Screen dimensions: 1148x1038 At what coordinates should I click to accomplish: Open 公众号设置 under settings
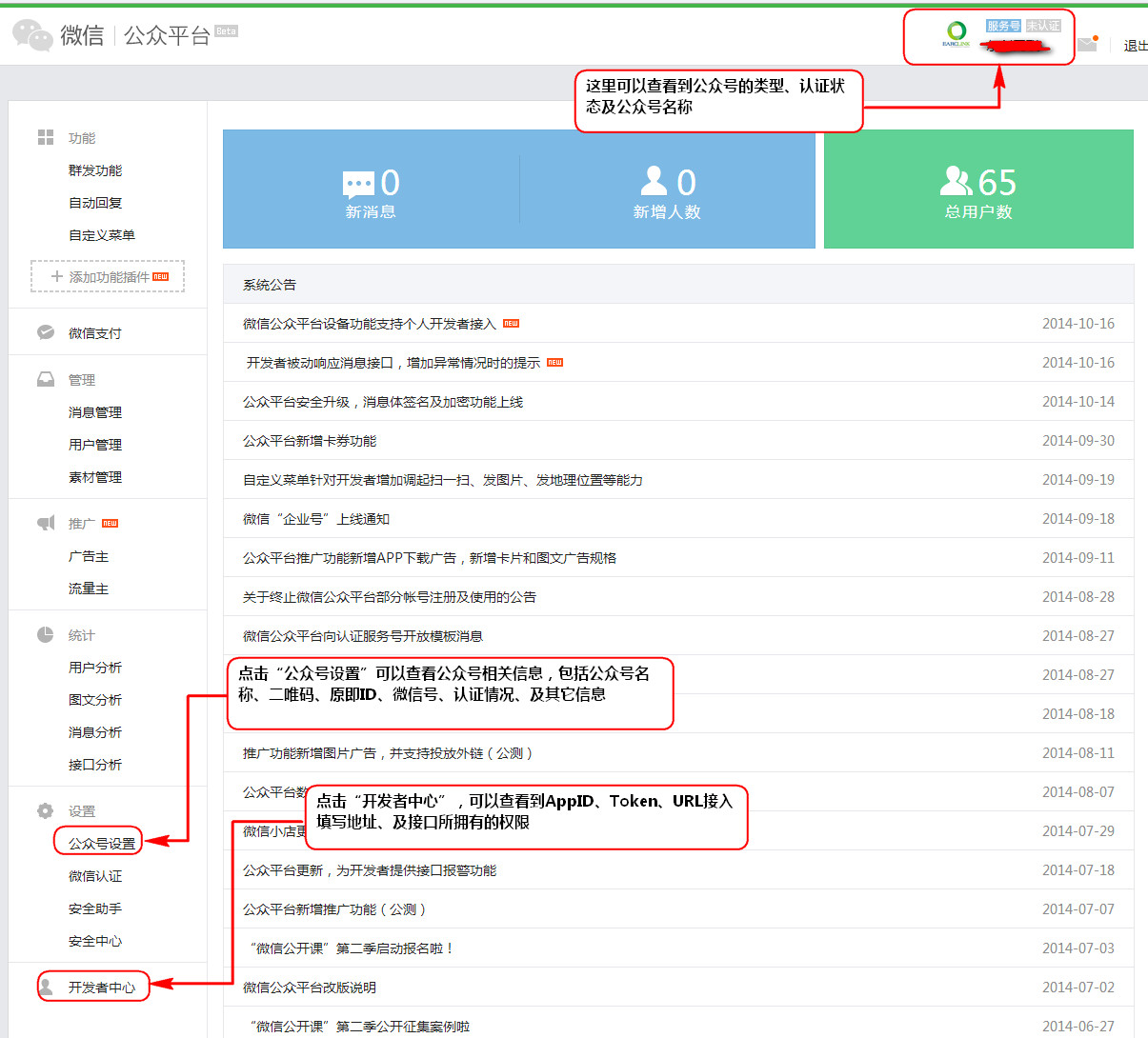pyautogui.click(x=101, y=844)
